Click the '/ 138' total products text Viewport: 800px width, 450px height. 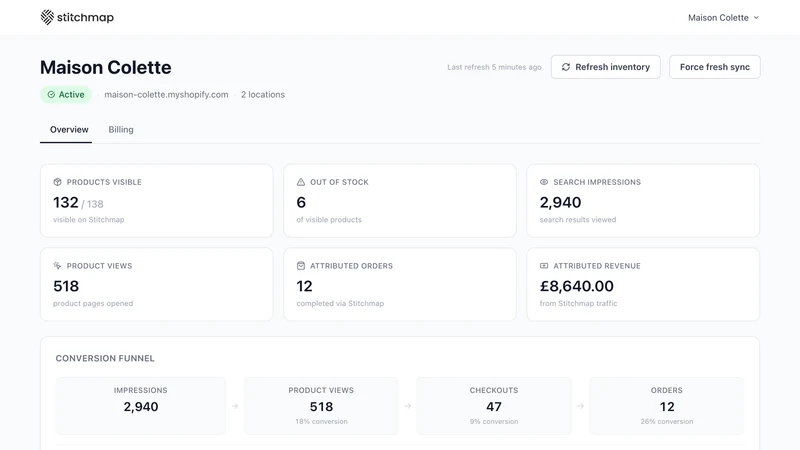[x=92, y=204]
